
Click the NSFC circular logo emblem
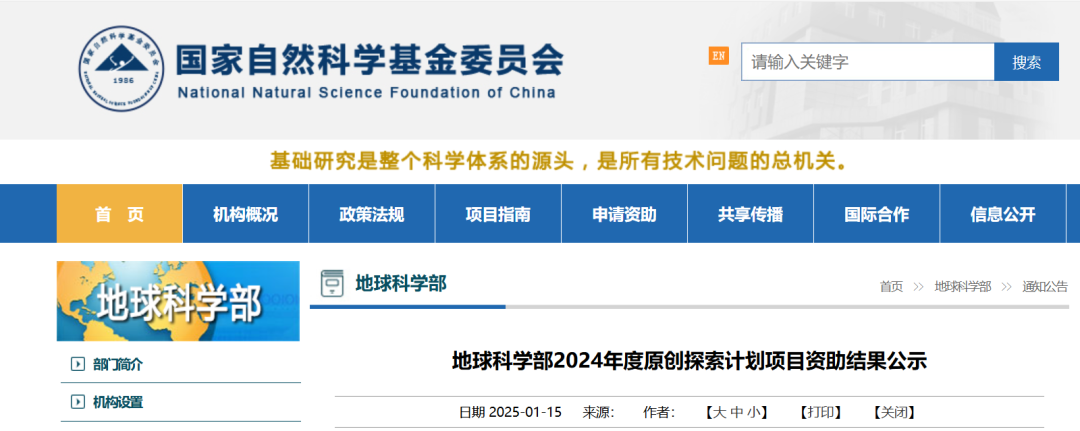click(x=122, y=69)
